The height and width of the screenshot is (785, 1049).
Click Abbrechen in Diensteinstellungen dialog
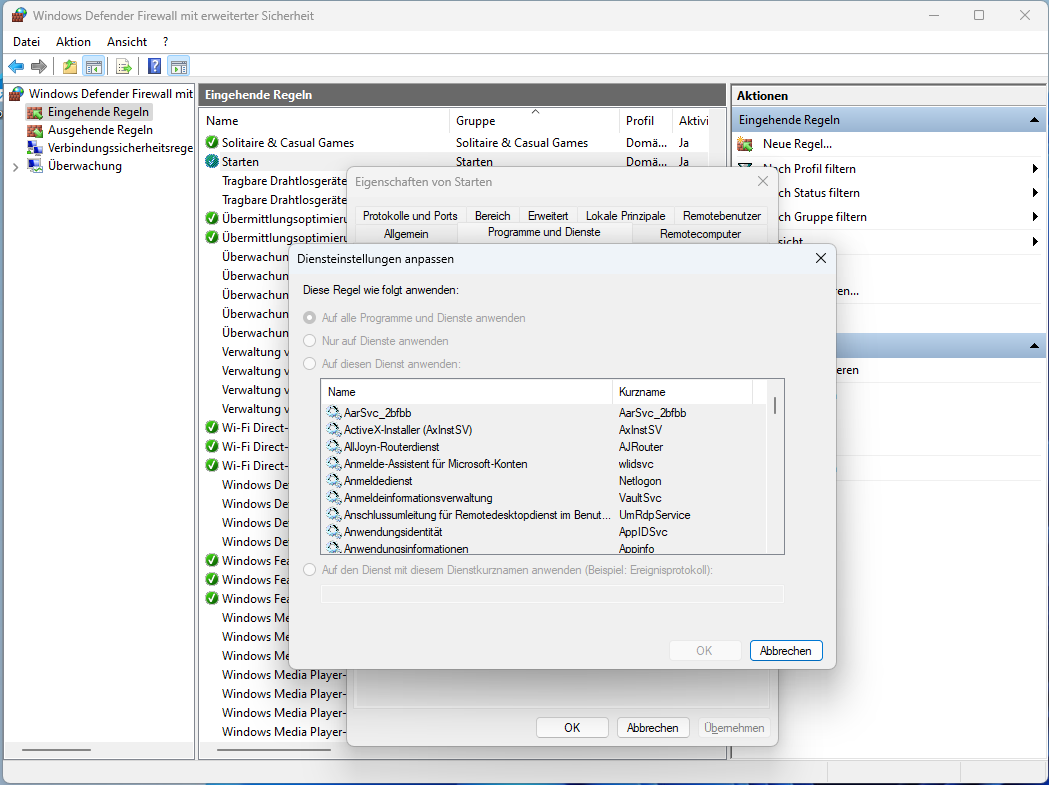coord(786,650)
